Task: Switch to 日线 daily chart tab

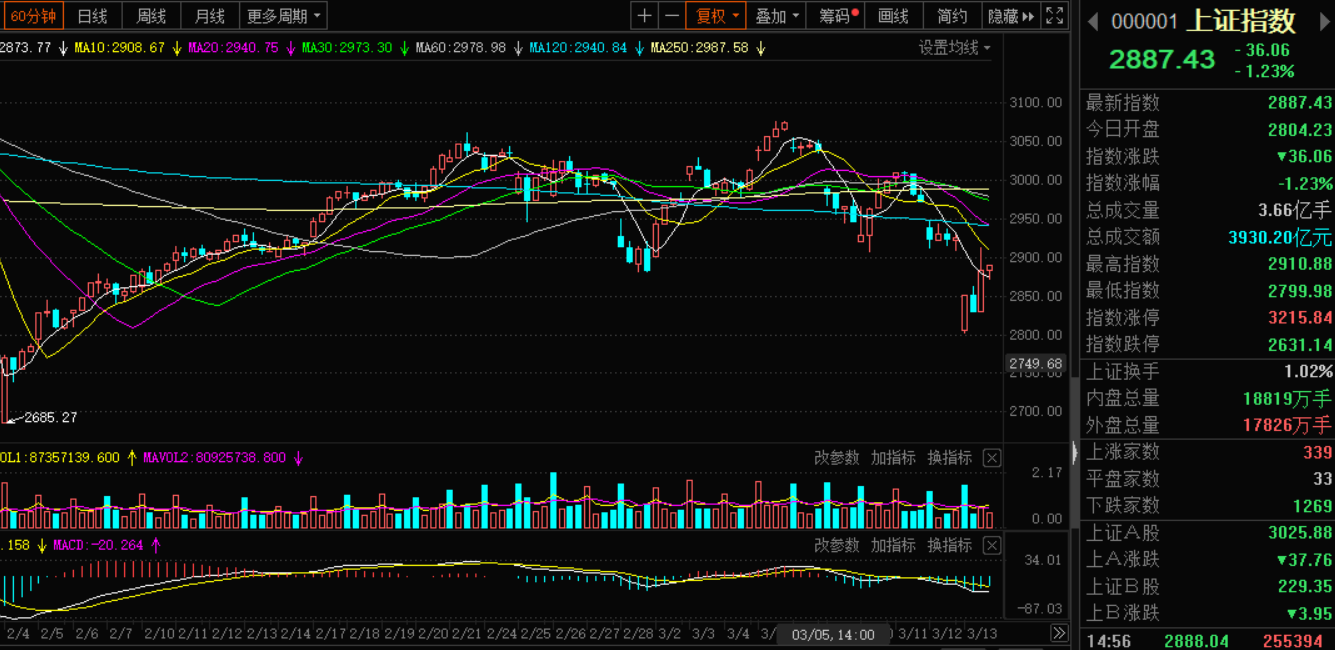Action: [92, 16]
